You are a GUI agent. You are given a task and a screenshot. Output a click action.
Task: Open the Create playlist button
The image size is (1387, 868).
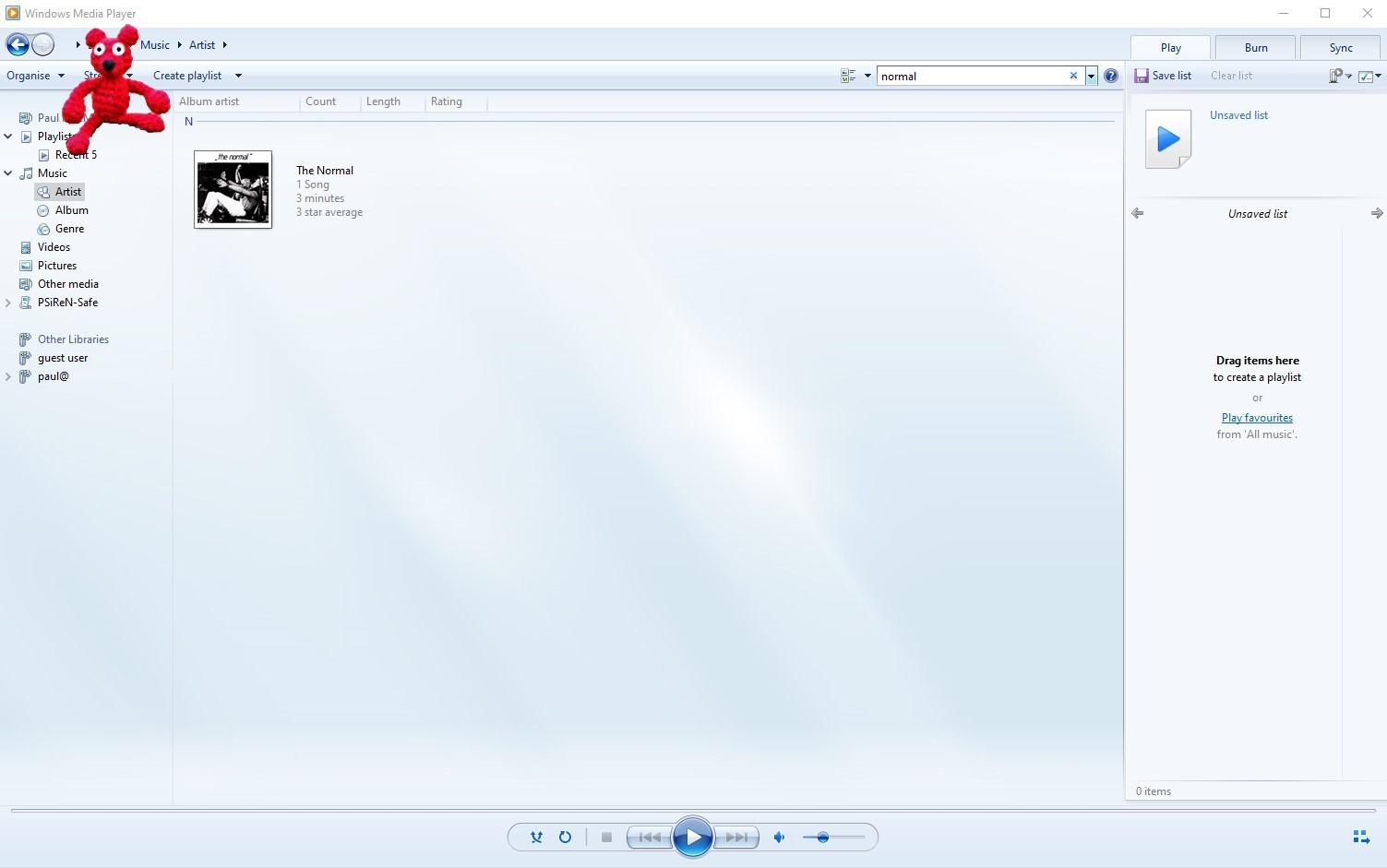[187, 76]
